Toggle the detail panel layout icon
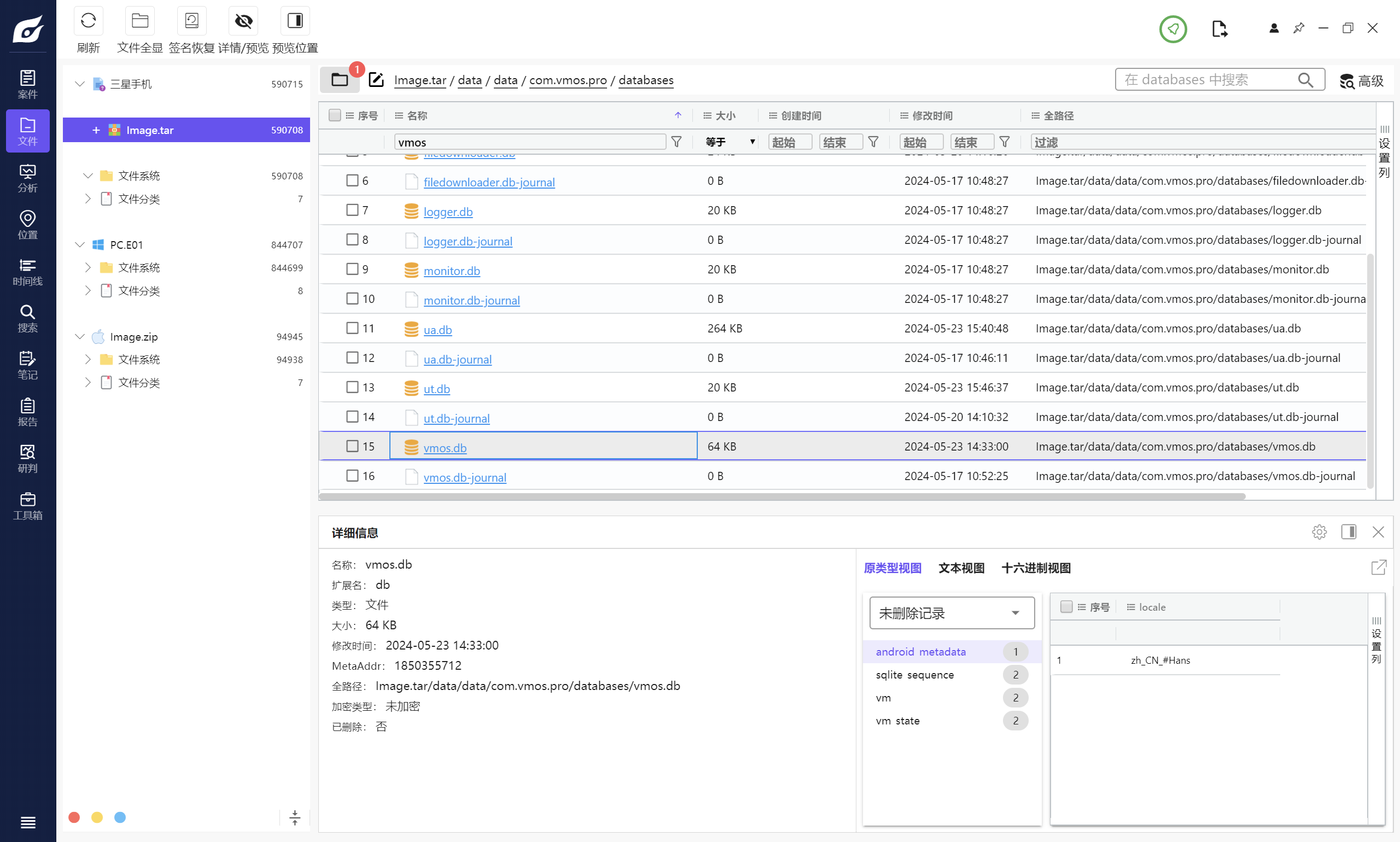 [x=1349, y=531]
